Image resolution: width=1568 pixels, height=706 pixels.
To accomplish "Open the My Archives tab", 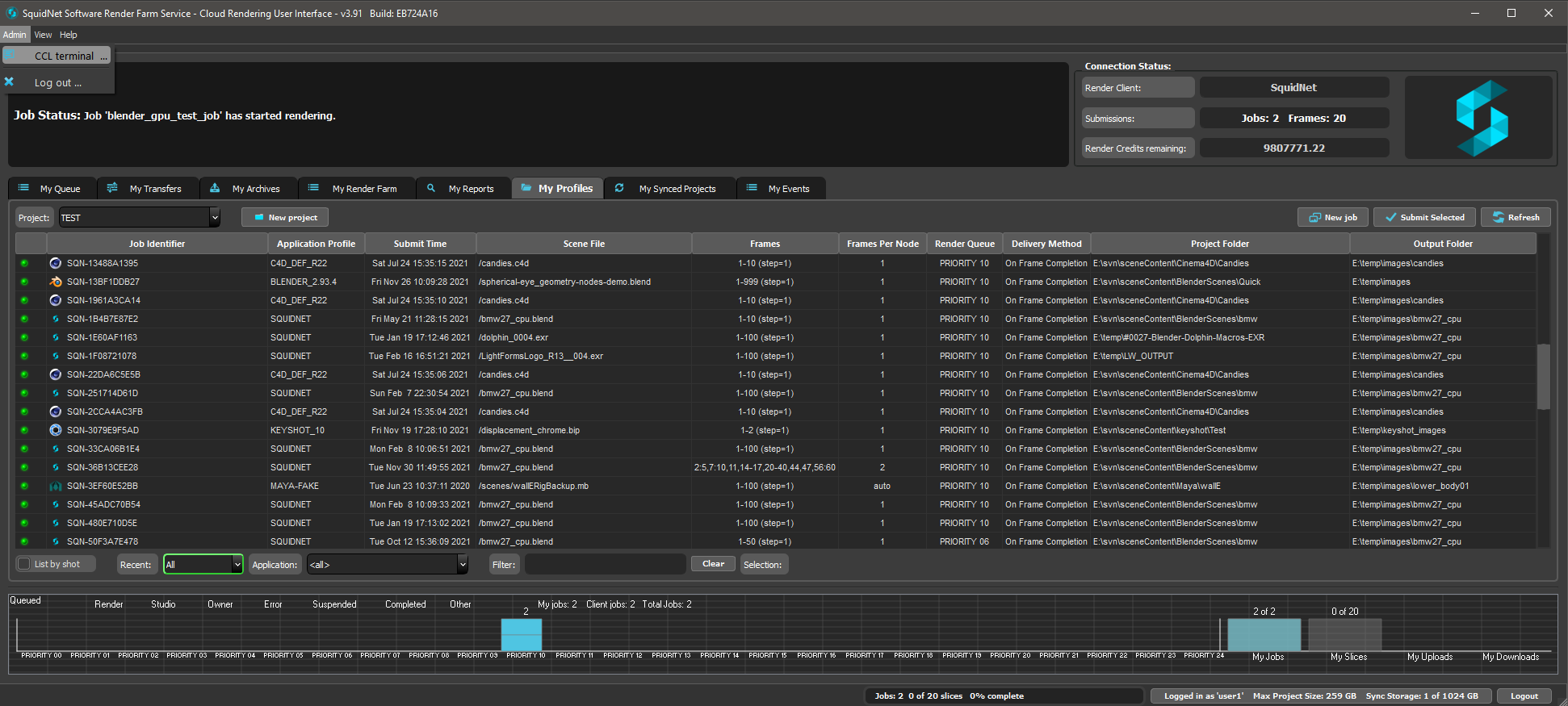I will 247,188.
